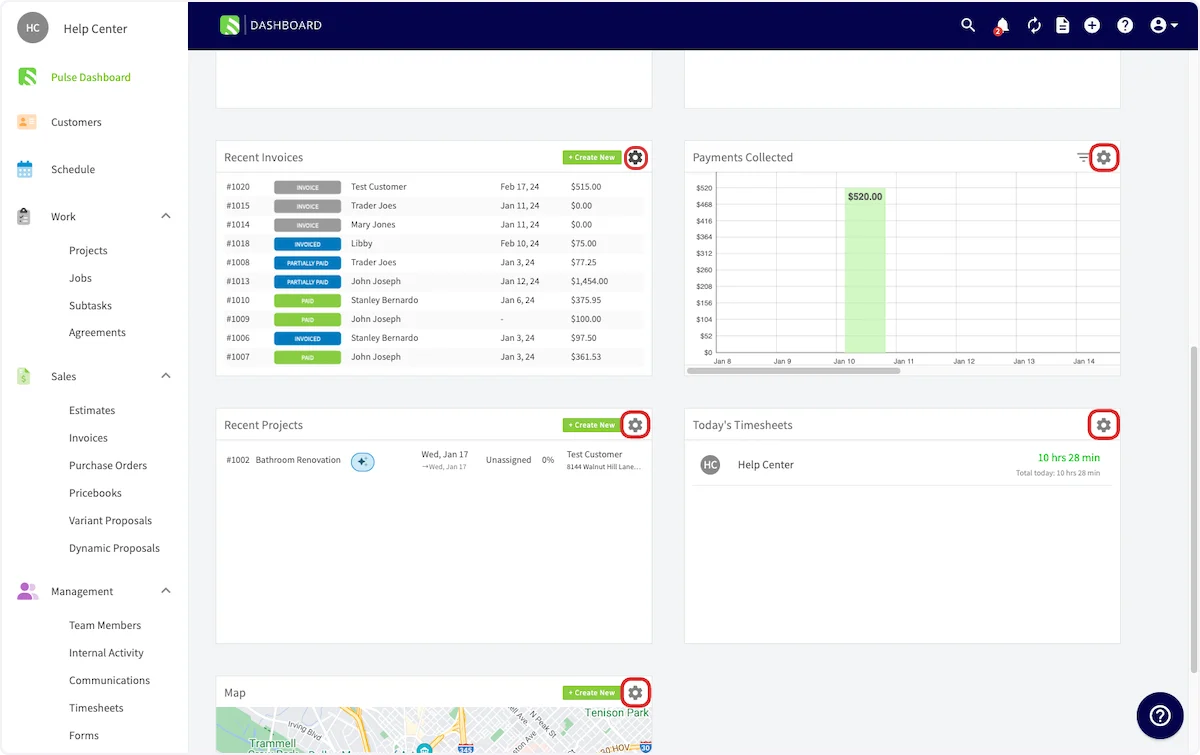Open the document notes icon in header

[1063, 25]
